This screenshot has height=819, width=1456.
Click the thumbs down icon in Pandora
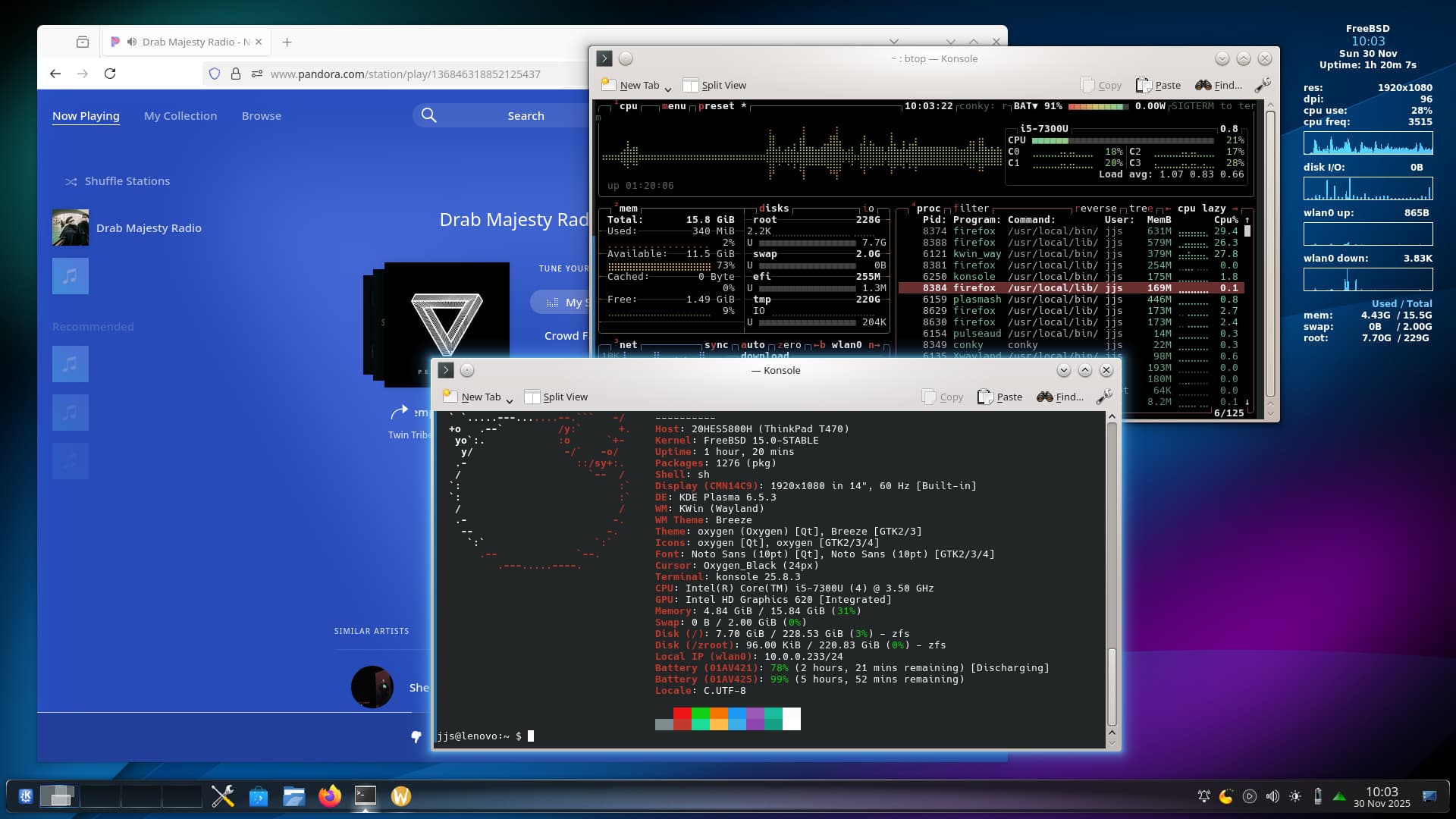tap(416, 736)
